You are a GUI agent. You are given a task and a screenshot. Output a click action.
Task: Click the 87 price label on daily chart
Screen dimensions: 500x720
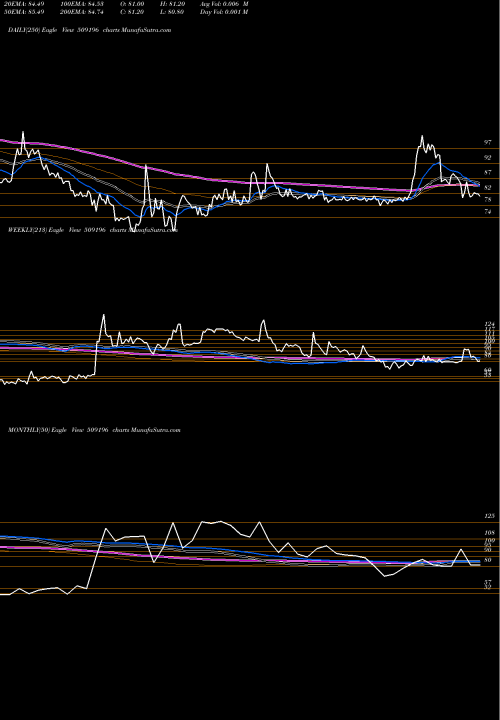click(x=488, y=173)
